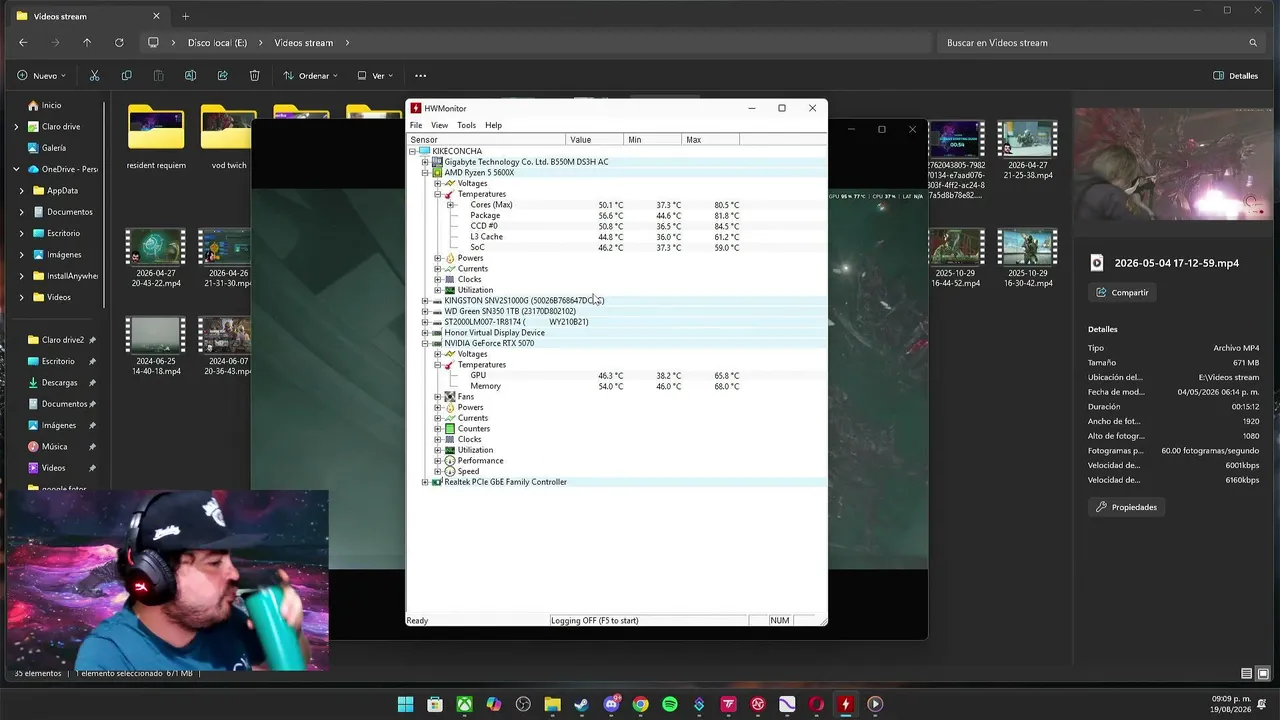The width and height of the screenshot is (1280, 720).
Task: Click the Buscar en Videos stream search box
Action: click(x=1100, y=43)
